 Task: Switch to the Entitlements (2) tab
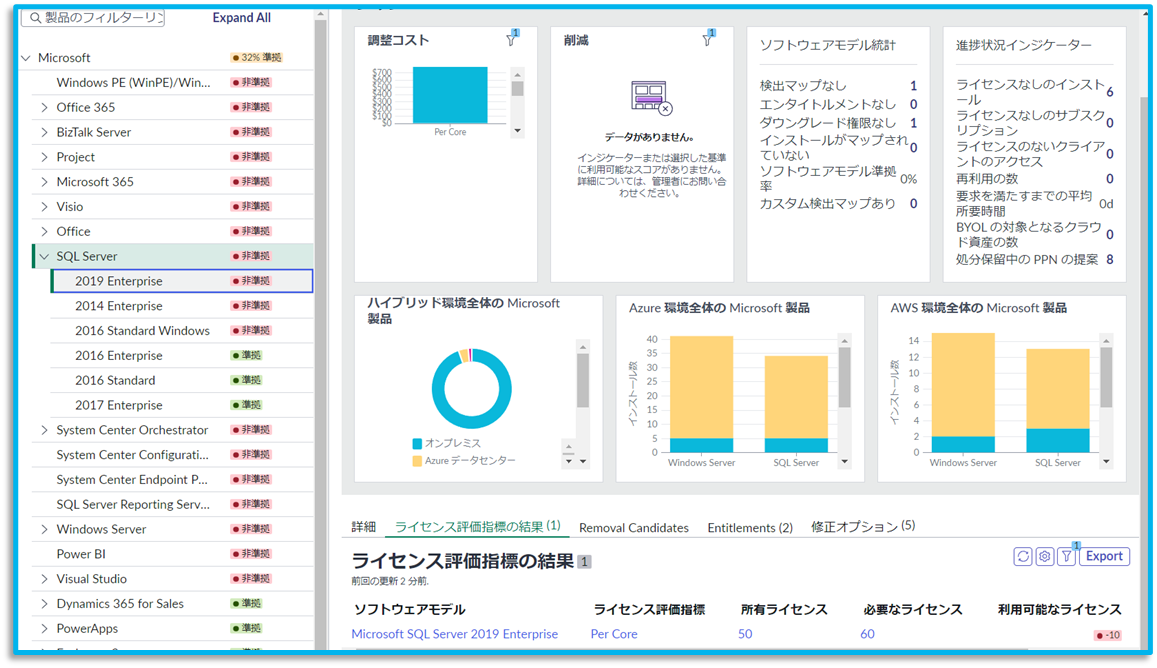(750, 527)
